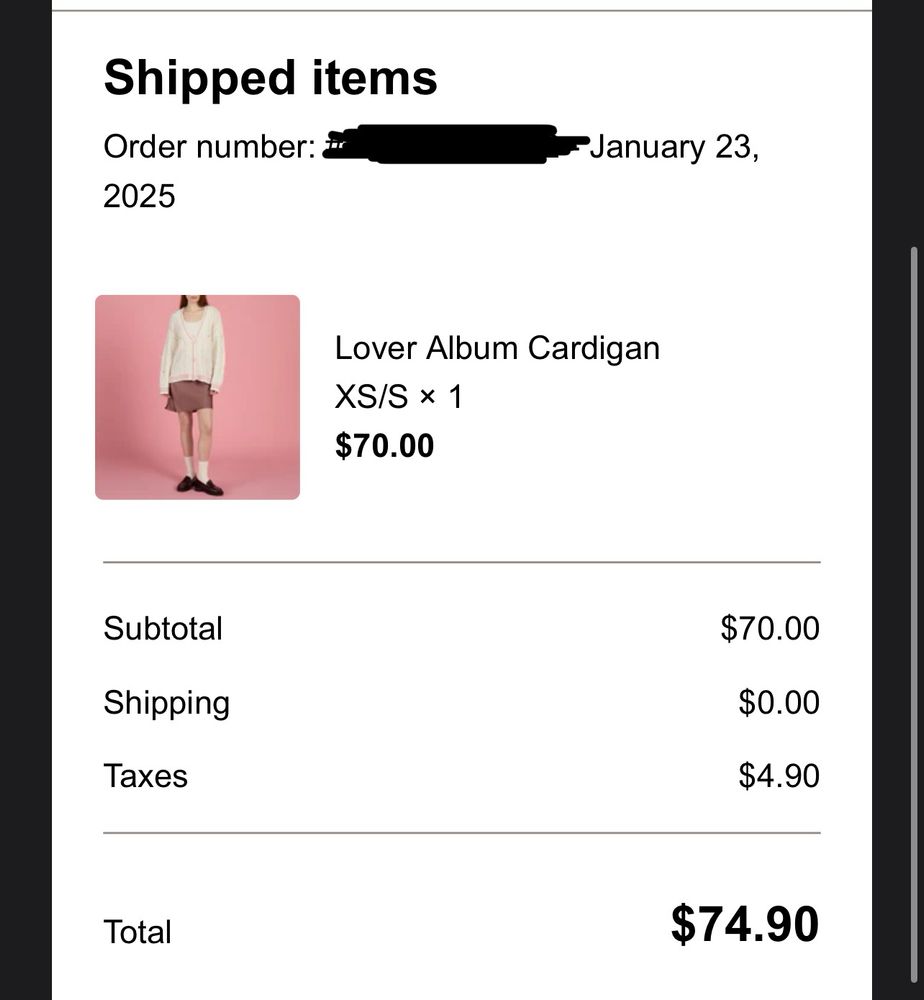Image resolution: width=924 pixels, height=1000 pixels.
Task: Click the vertical scrollbar thumb
Action: pos(911,600)
